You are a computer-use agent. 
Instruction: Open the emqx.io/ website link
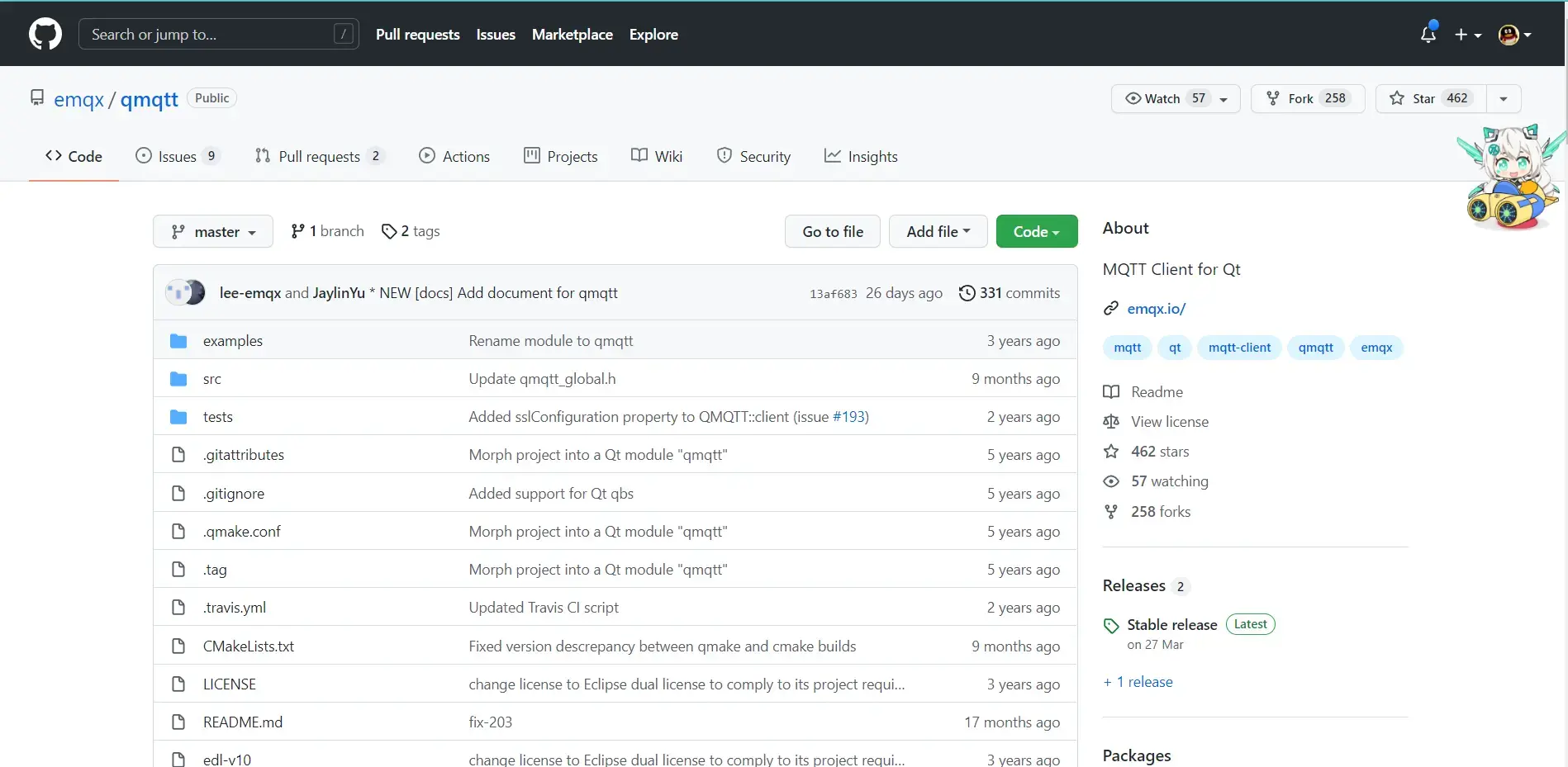click(1157, 309)
